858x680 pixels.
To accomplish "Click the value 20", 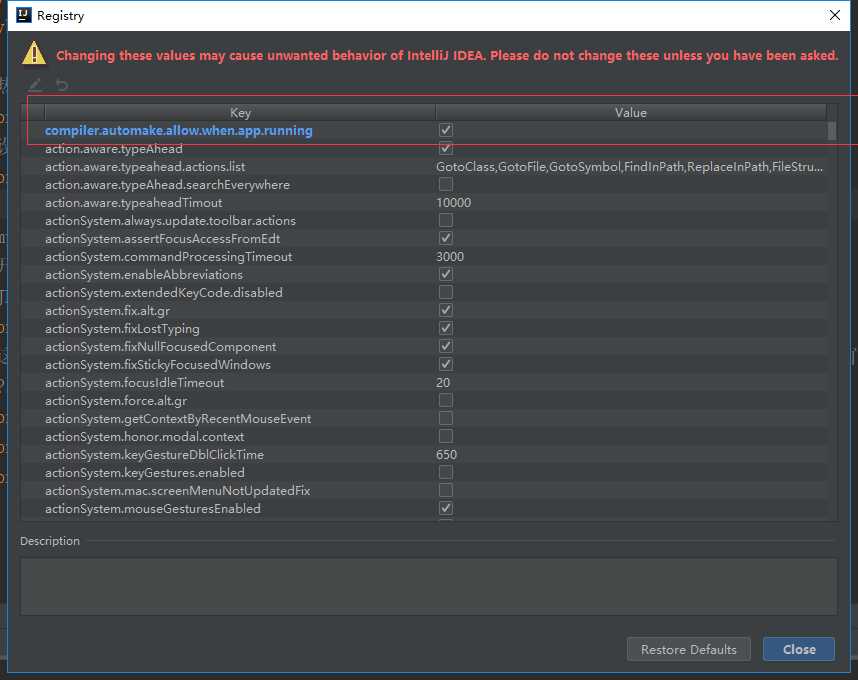I will [443, 383].
